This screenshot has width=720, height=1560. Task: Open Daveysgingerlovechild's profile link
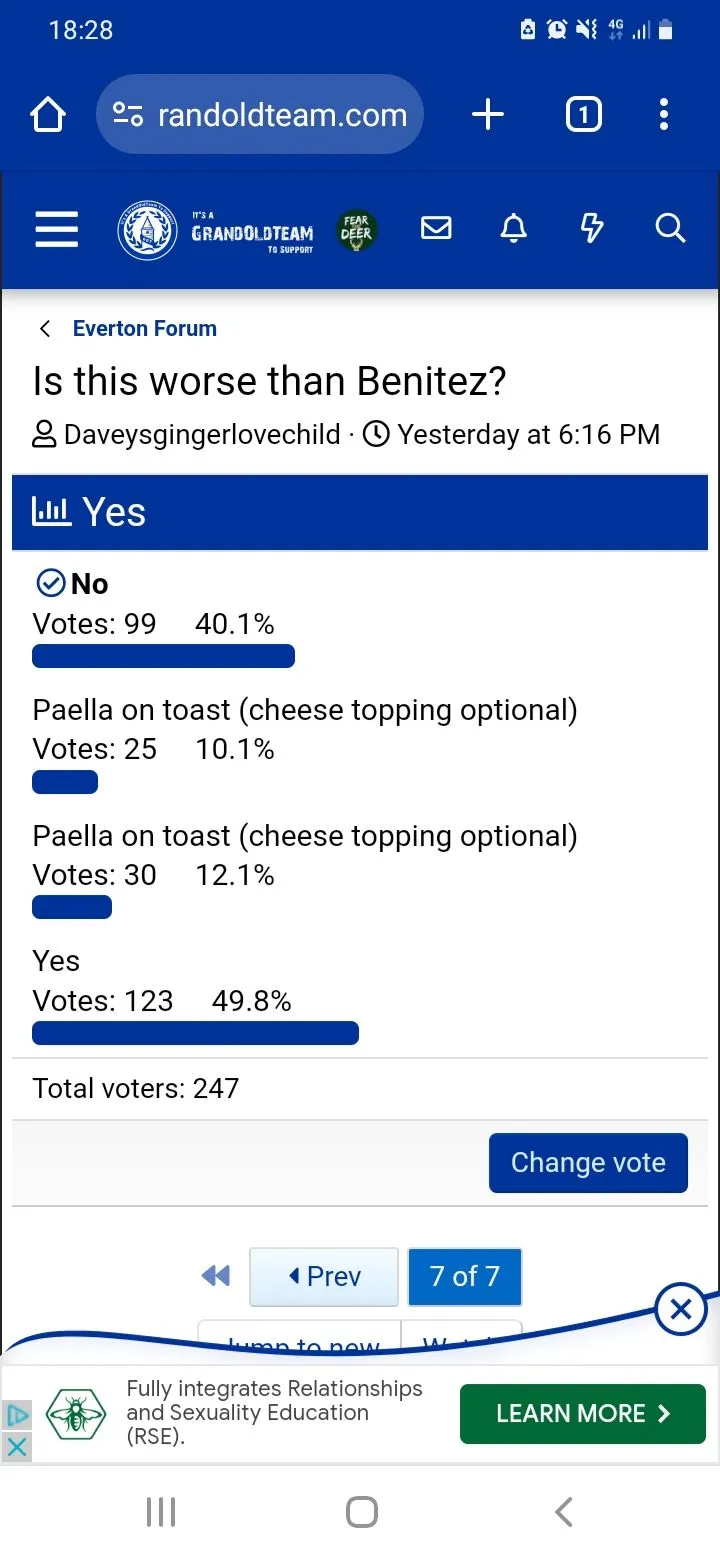[202, 435]
